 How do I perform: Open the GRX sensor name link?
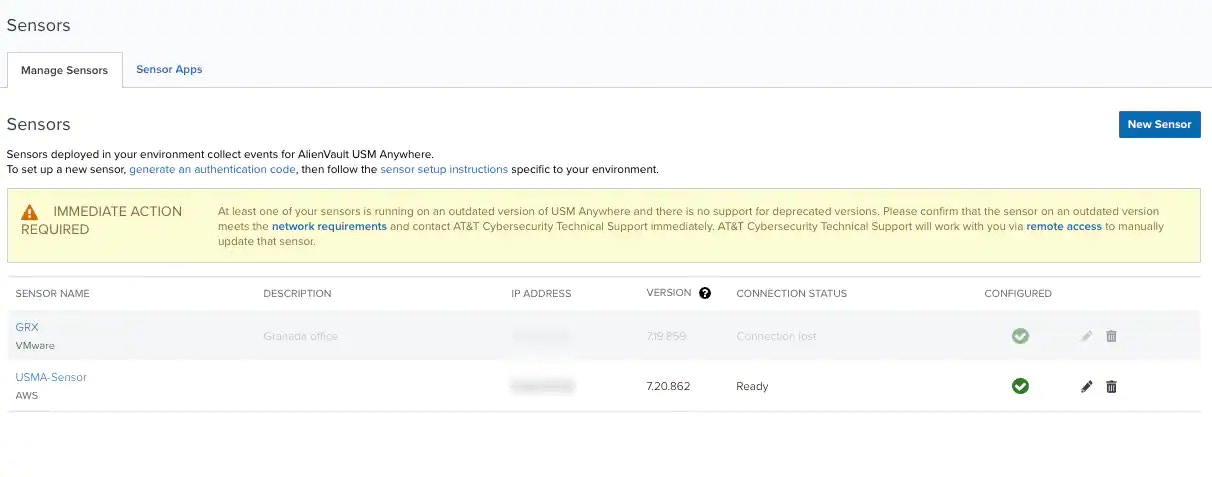(x=27, y=327)
